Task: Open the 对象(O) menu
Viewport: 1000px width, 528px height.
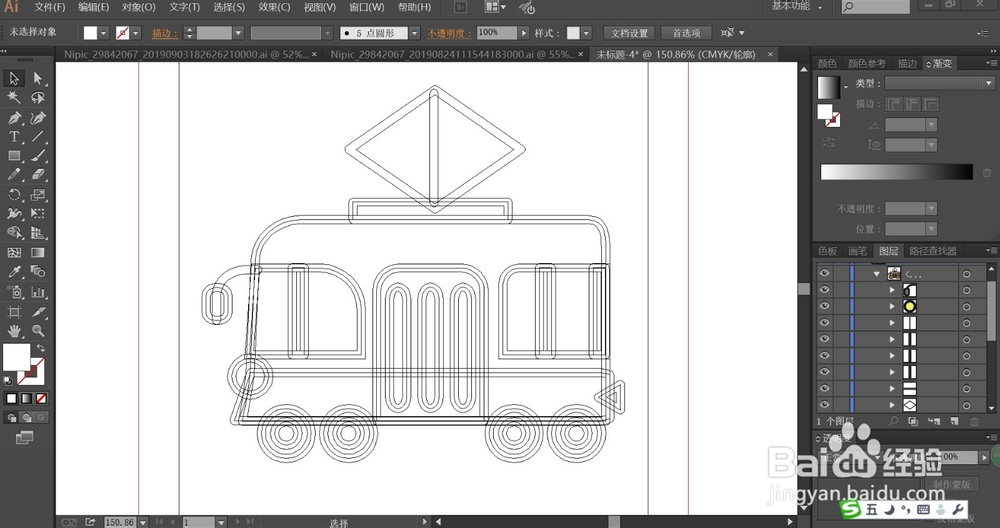Action: click(x=138, y=7)
